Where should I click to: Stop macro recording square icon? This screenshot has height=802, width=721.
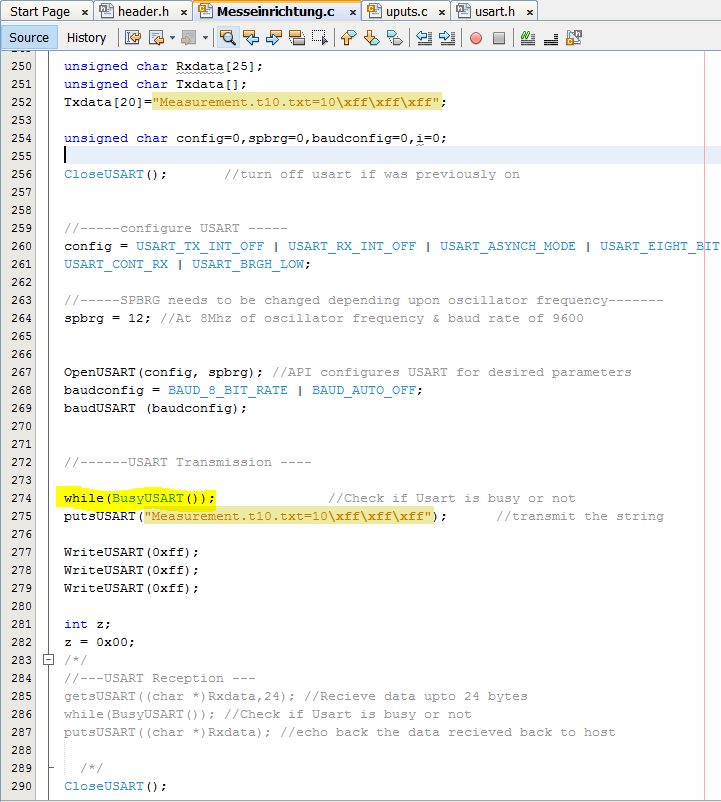pos(499,38)
